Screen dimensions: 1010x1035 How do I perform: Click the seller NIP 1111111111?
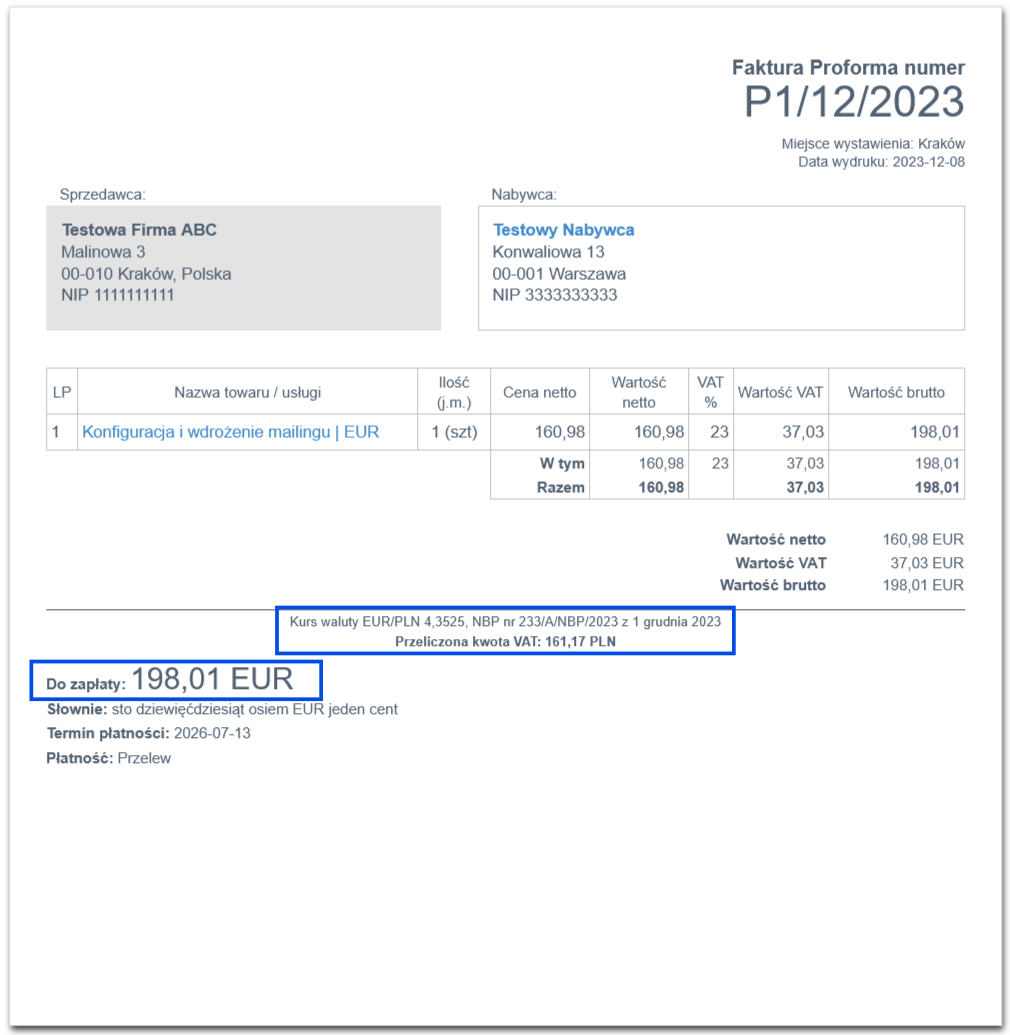[118, 295]
